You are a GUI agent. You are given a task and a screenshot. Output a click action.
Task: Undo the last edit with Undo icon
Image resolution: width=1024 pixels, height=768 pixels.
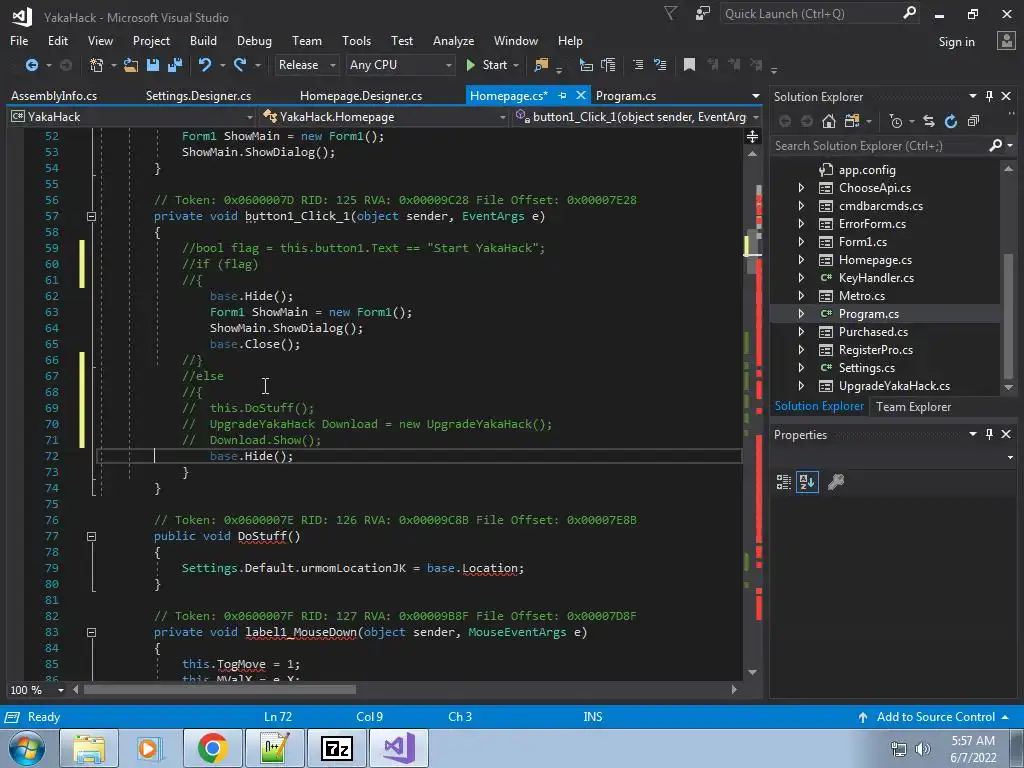click(205, 65)
